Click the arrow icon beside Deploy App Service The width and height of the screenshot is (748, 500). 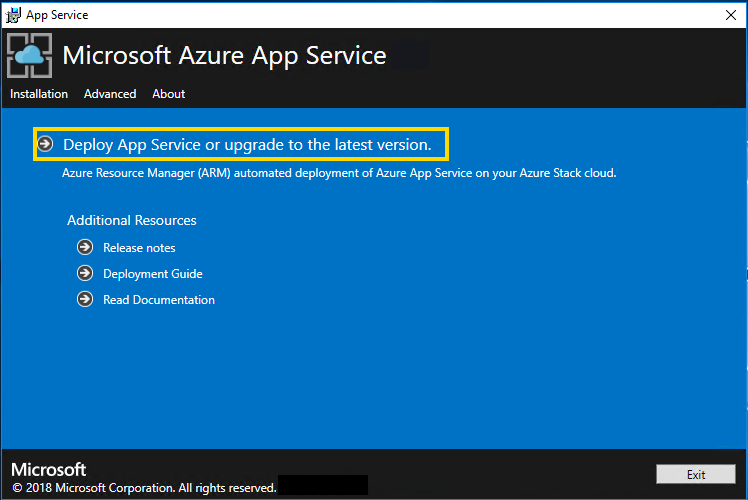point(45,144)
